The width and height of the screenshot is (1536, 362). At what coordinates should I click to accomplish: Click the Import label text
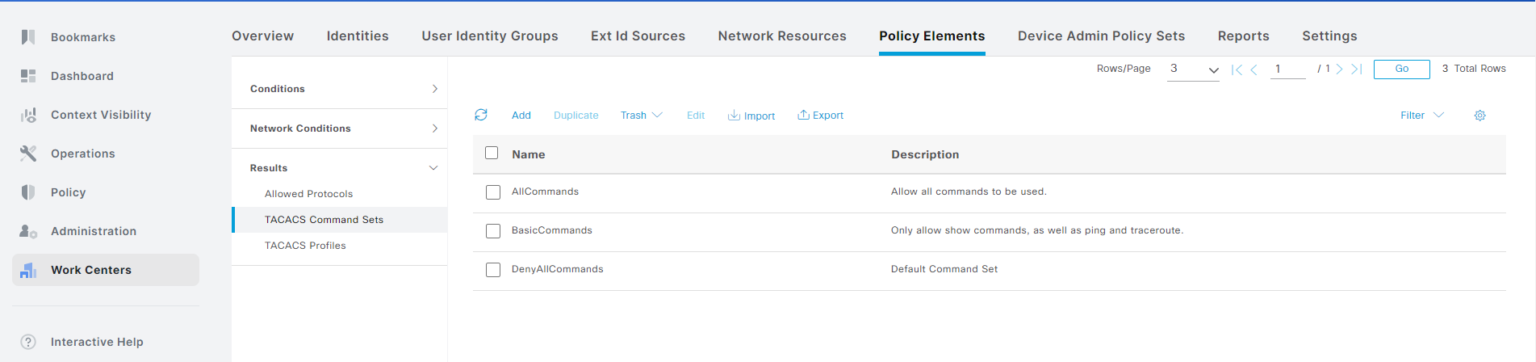tap(759, 116)
